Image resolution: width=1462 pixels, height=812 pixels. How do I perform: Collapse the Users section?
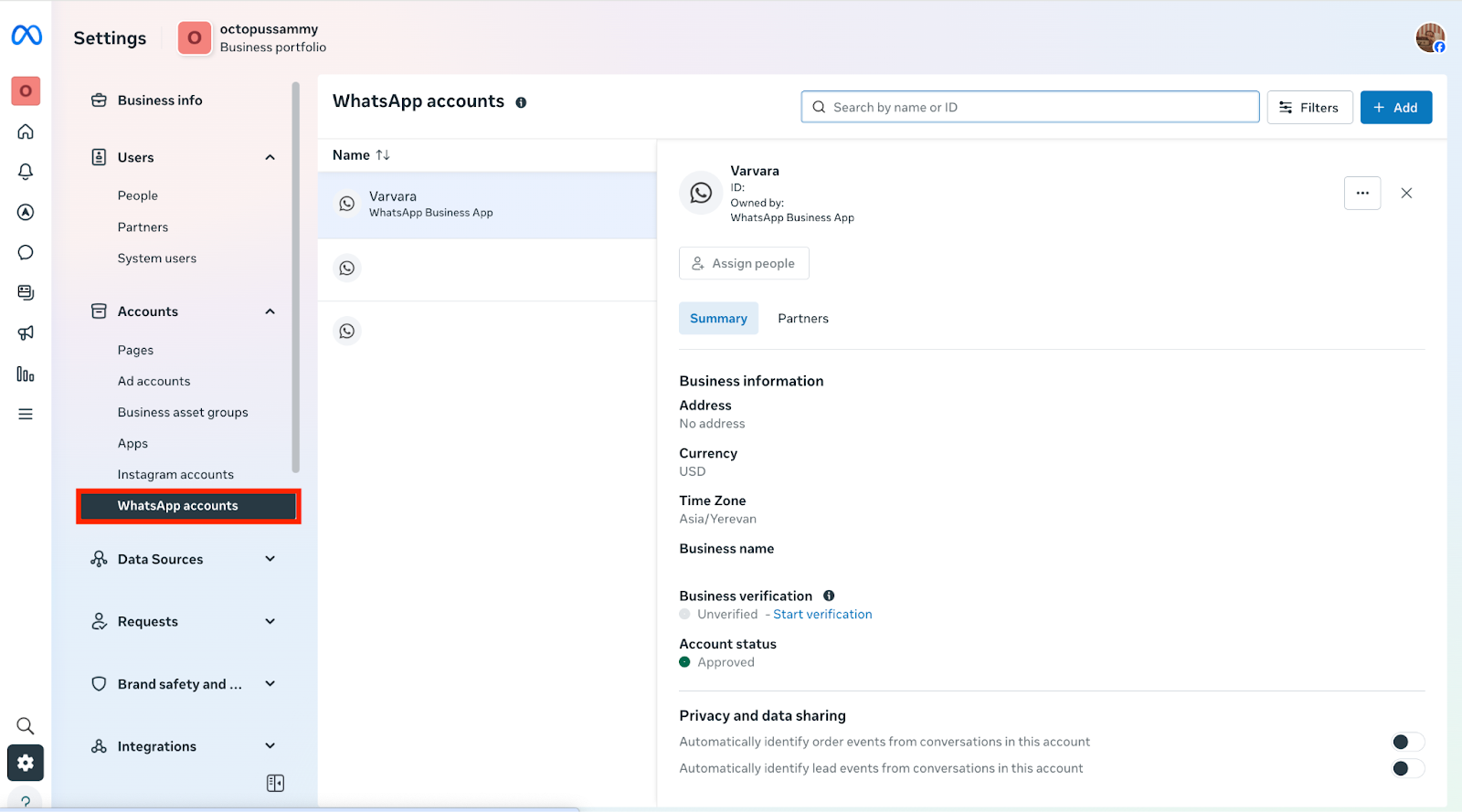click(x=270, y=157)
